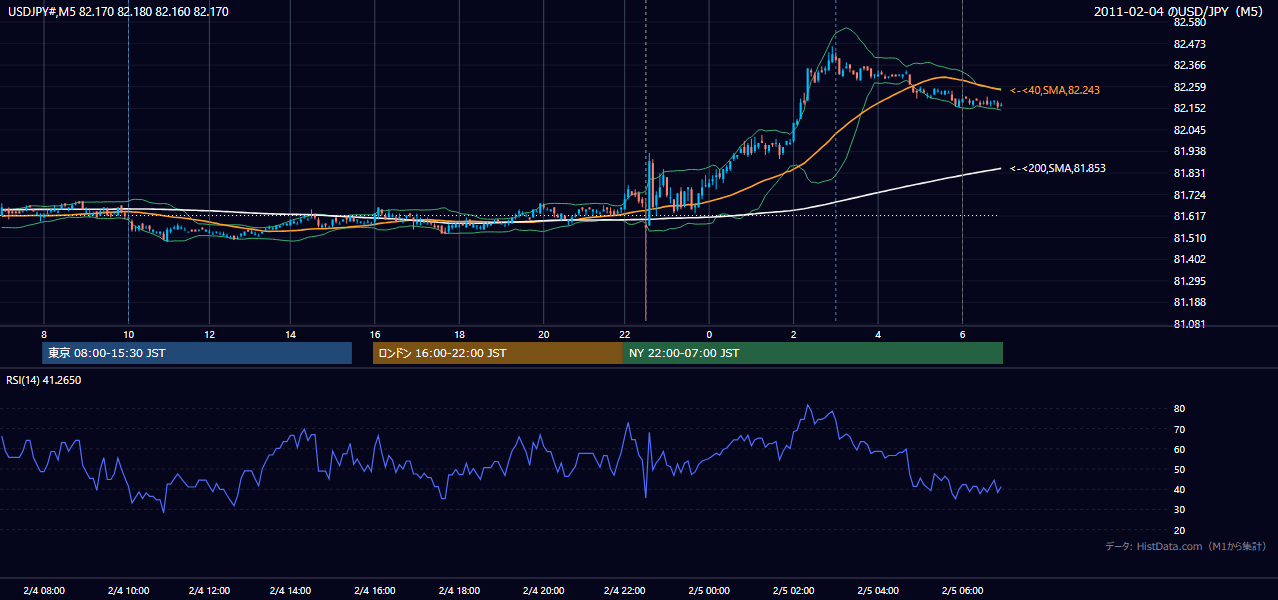This screenshot has height=600, width=1278.
Task: Click price axis label 81.295
Action: (1189, 281)
